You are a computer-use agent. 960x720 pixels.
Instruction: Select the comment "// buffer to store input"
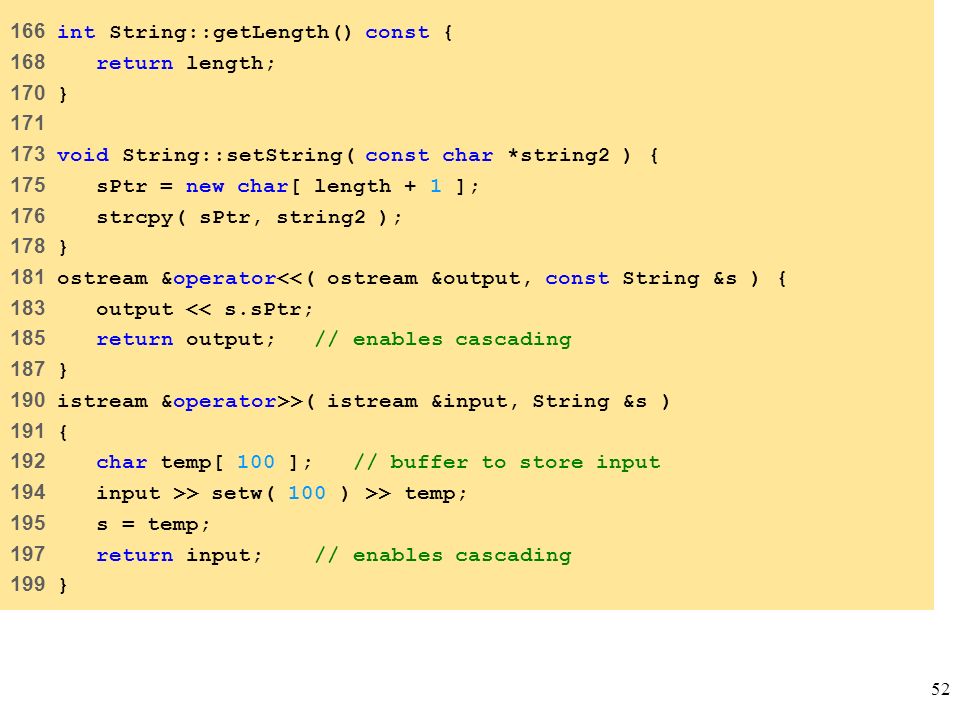[x=507, y=462]
